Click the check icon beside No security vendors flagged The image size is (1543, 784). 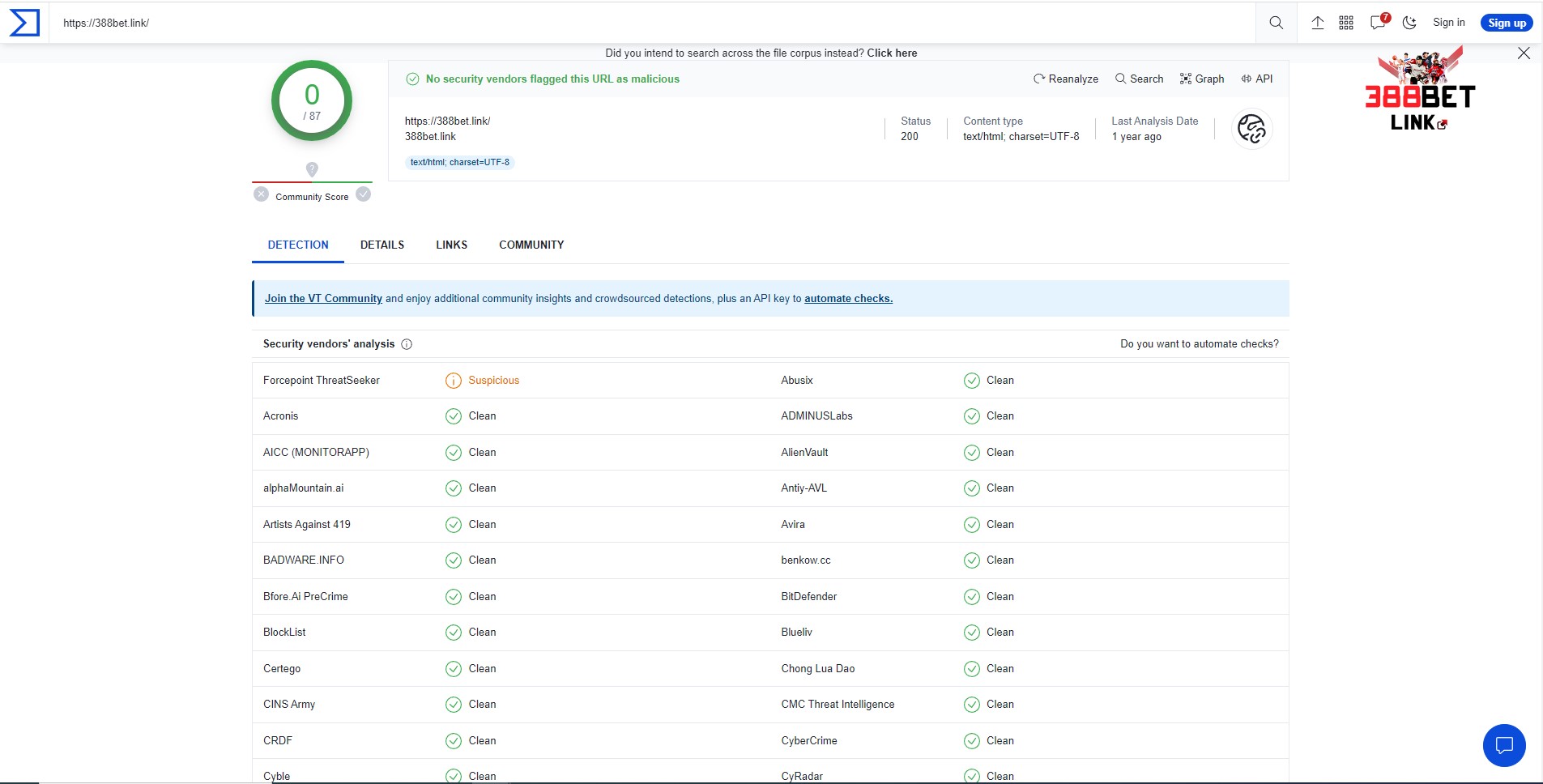(x=412, y=79)
